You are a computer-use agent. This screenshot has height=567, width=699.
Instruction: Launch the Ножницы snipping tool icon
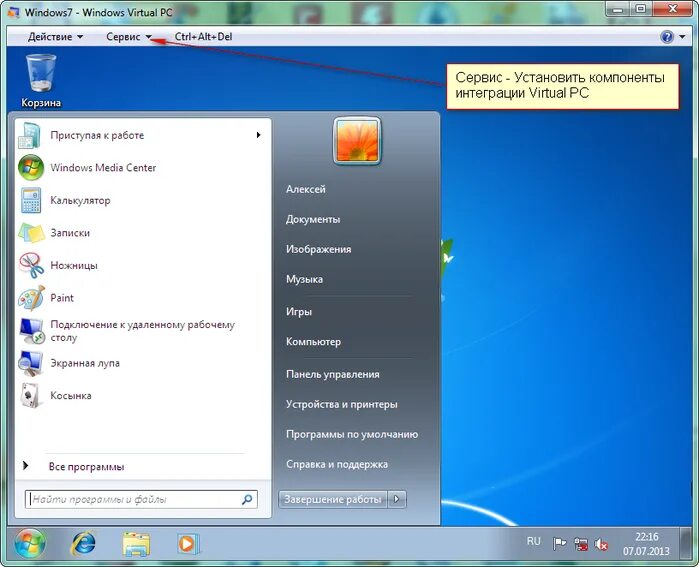tap(31, 265)
